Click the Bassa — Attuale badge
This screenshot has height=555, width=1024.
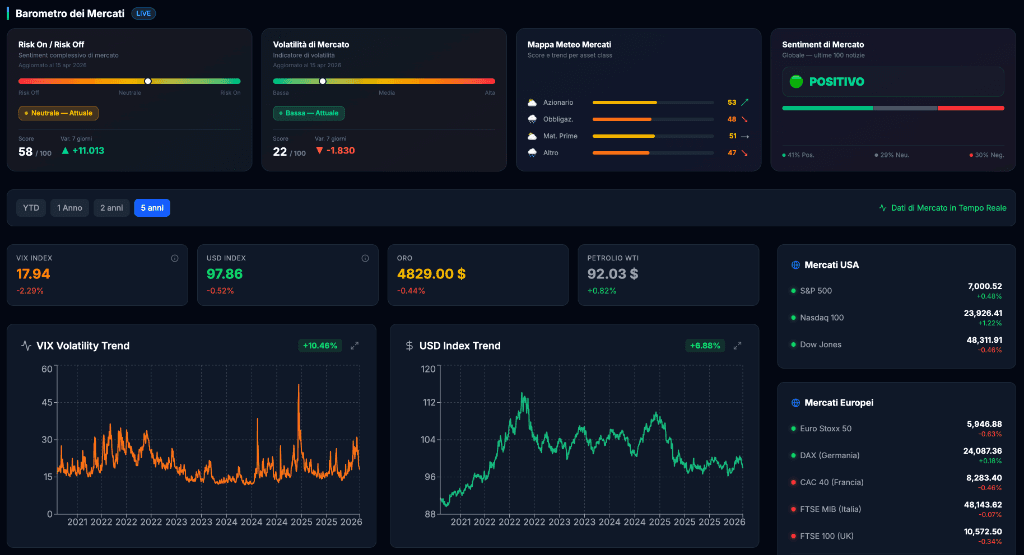[308, 113]
